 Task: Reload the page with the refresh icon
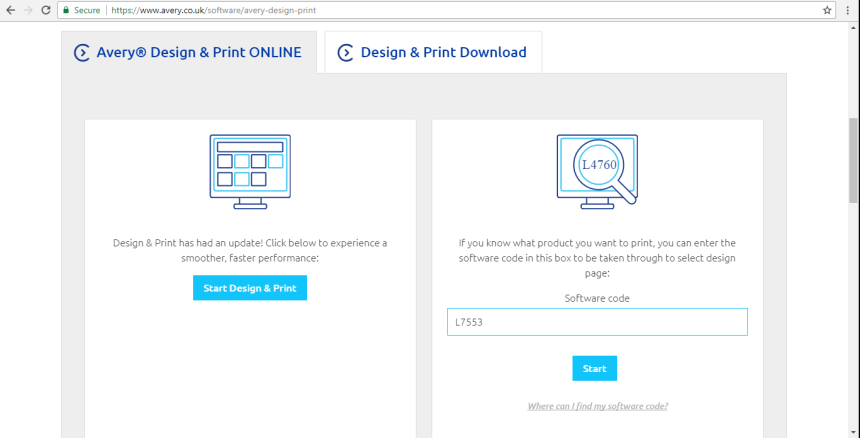pos(46,10)
